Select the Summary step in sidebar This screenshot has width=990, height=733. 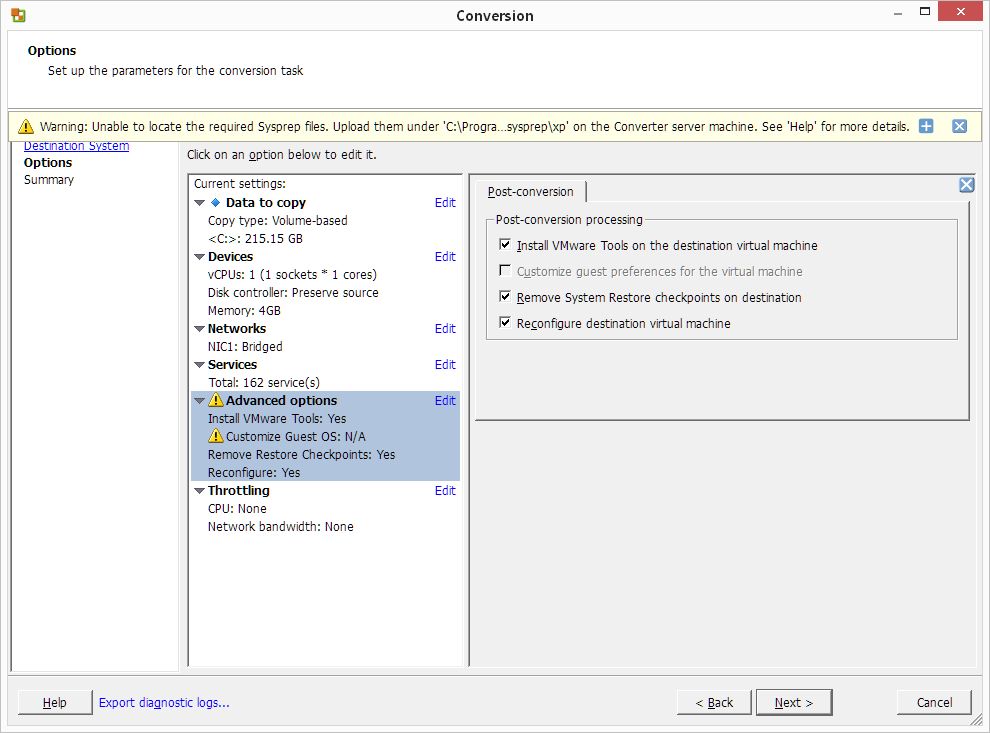point(49,180)
